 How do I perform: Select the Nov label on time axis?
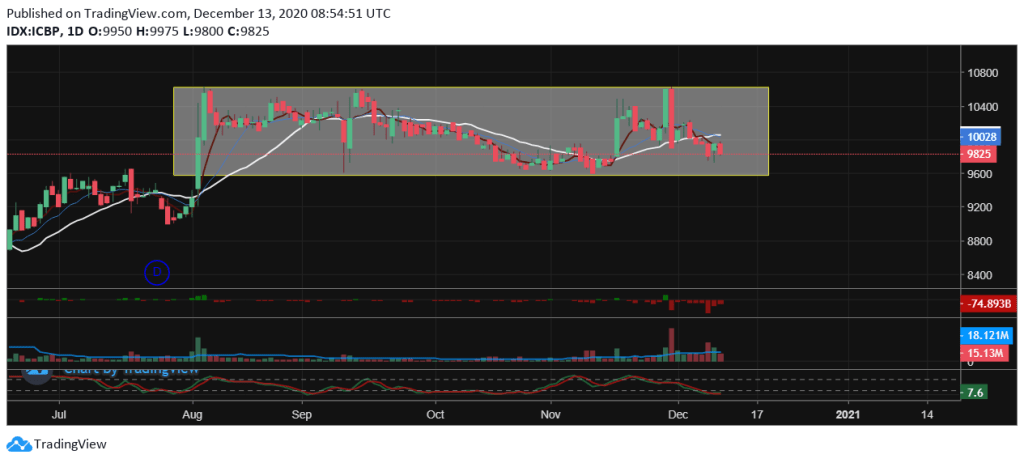(x=550, y=413)
